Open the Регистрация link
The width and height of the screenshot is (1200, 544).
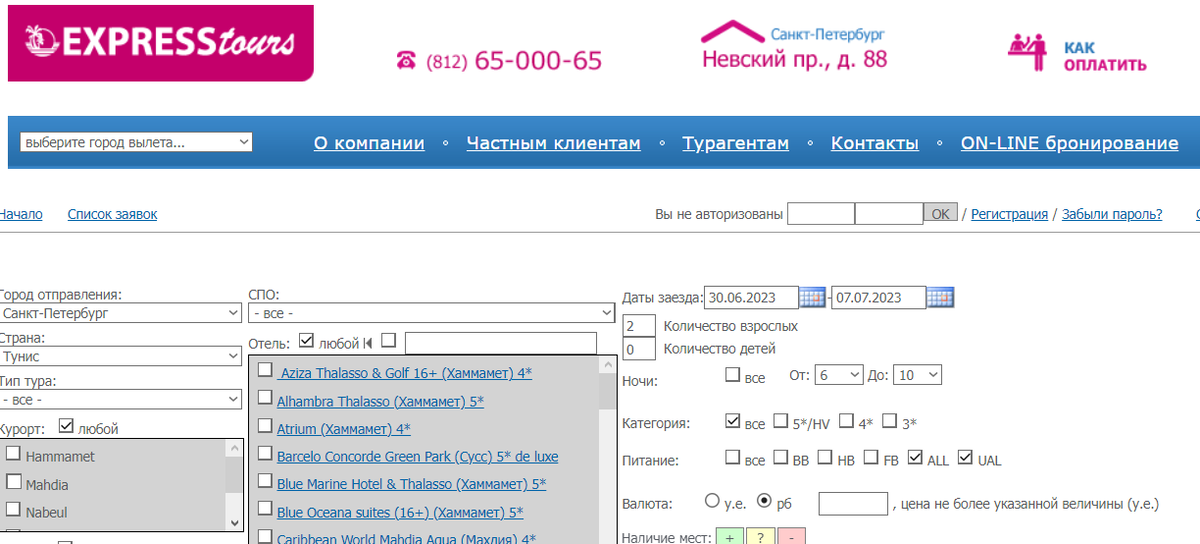pos(1009,214)
